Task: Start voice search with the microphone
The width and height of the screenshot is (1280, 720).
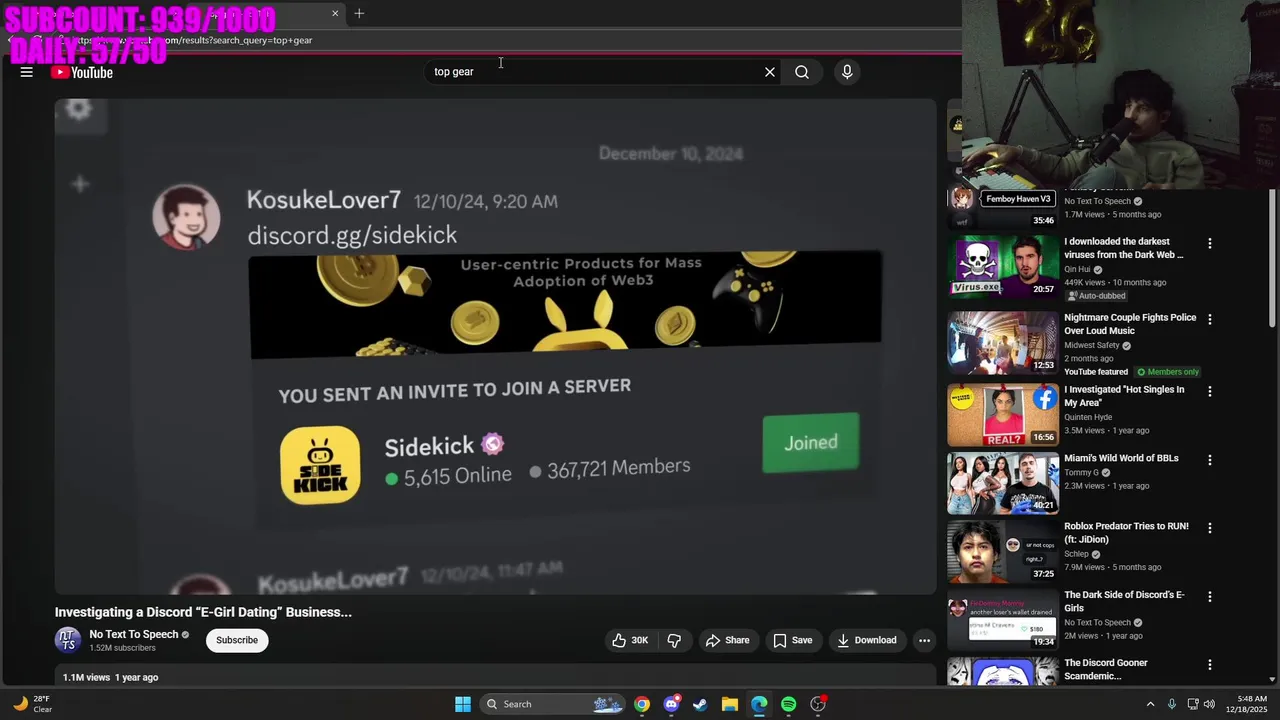Action: pyautogui.click(x=847, y=72)
